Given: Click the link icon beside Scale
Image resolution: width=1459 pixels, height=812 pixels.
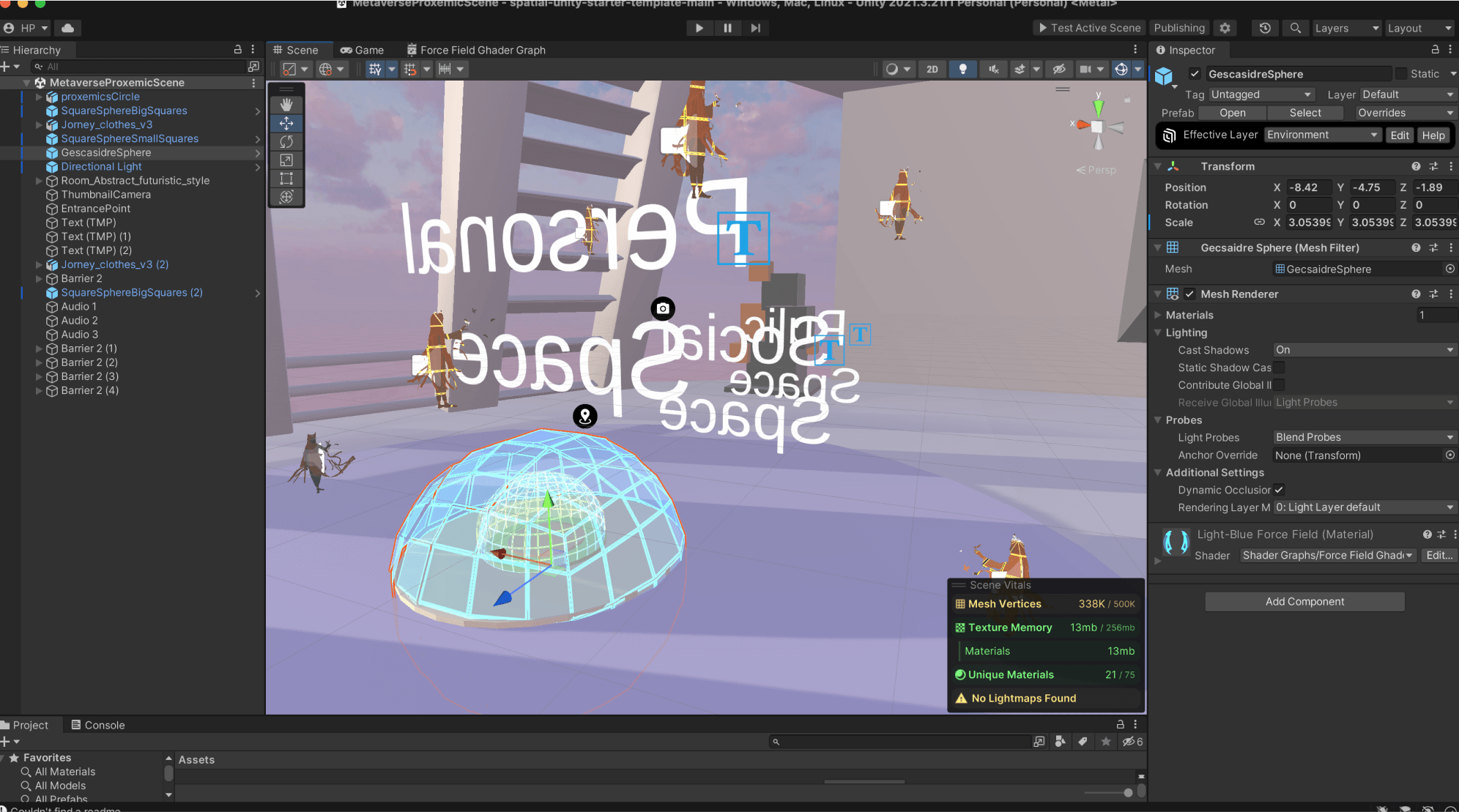Looking at the screenshot, I should coord(1259,222).
